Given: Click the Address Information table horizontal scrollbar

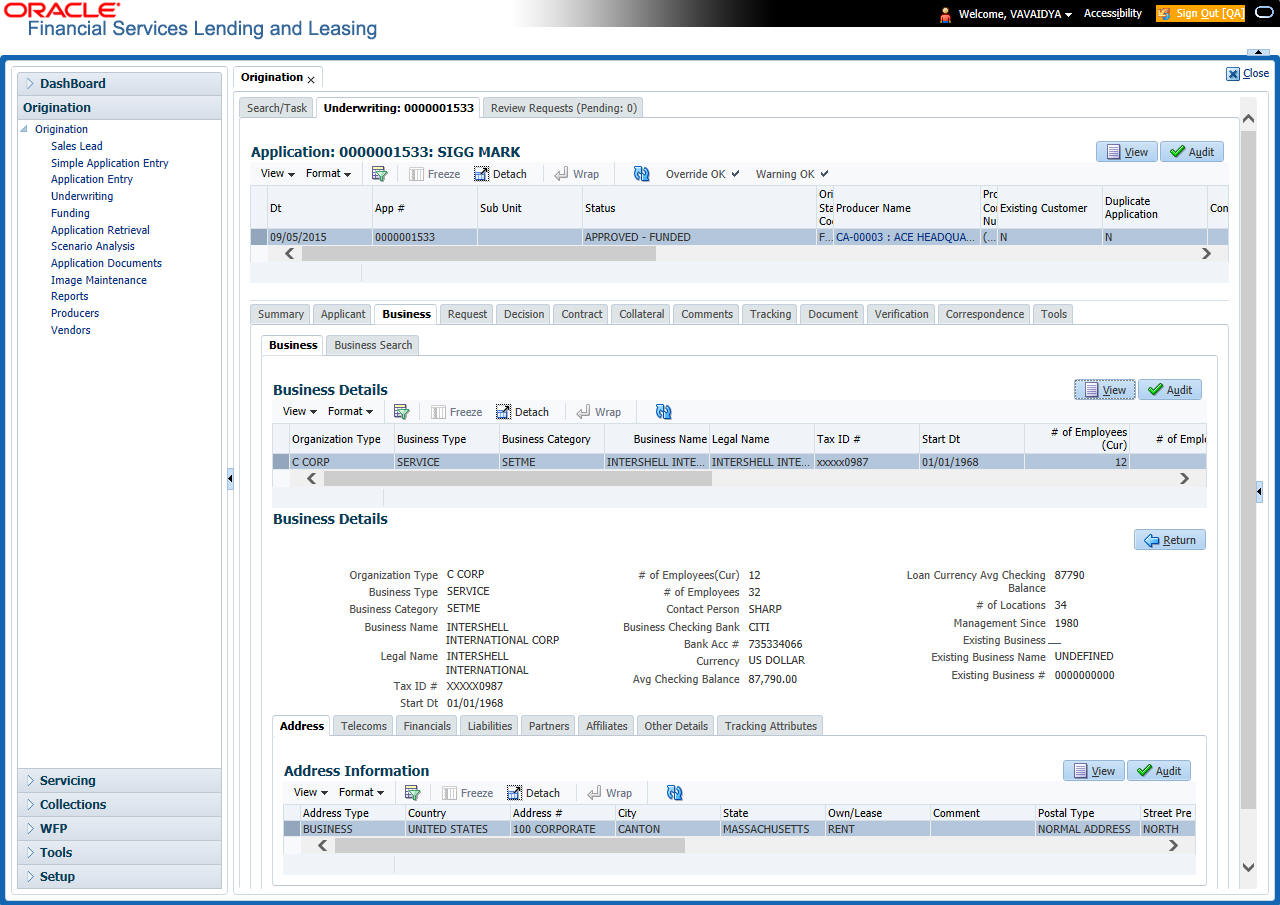Looking at the screenshot, I should tap(510, 846).
